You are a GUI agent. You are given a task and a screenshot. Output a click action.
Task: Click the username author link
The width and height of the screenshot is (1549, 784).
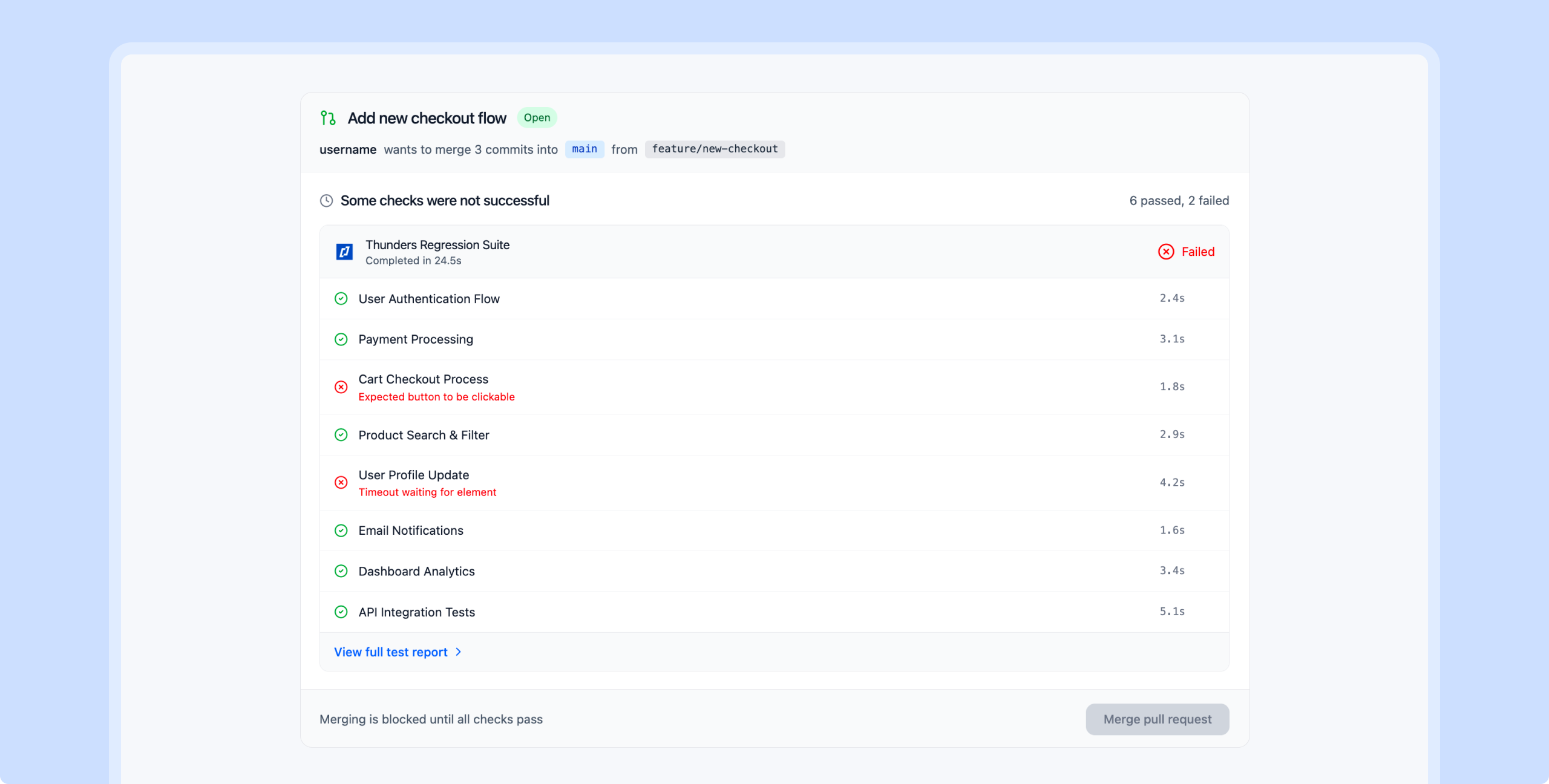[x=348, y=150]
